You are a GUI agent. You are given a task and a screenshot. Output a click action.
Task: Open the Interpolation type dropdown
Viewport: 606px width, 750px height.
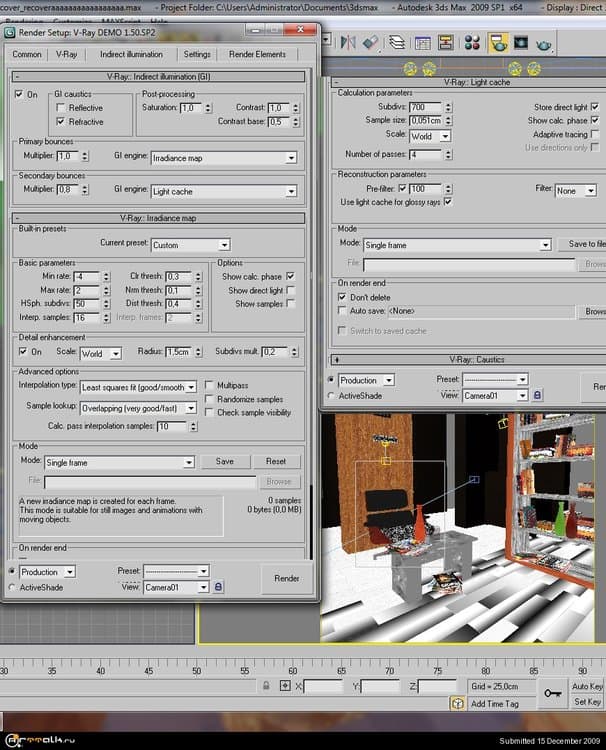(138, 386)
